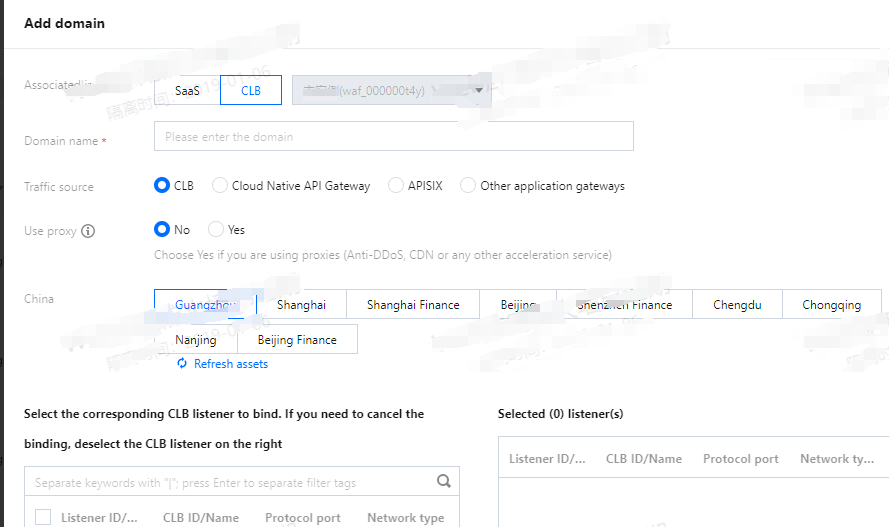Click the Refresh assets circular arrow icon
889x527 pixels.
coord(182,364)
